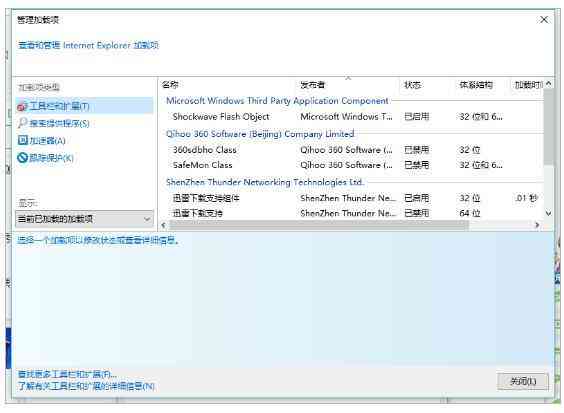
Task: Sort by the 体系结构 column header
Action: point(476,85)
